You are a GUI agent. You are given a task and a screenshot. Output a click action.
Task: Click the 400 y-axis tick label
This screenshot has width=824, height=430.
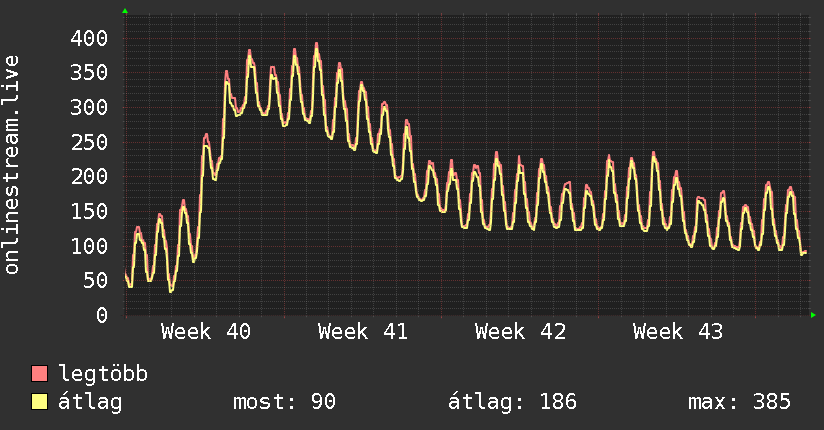point(89,38)
